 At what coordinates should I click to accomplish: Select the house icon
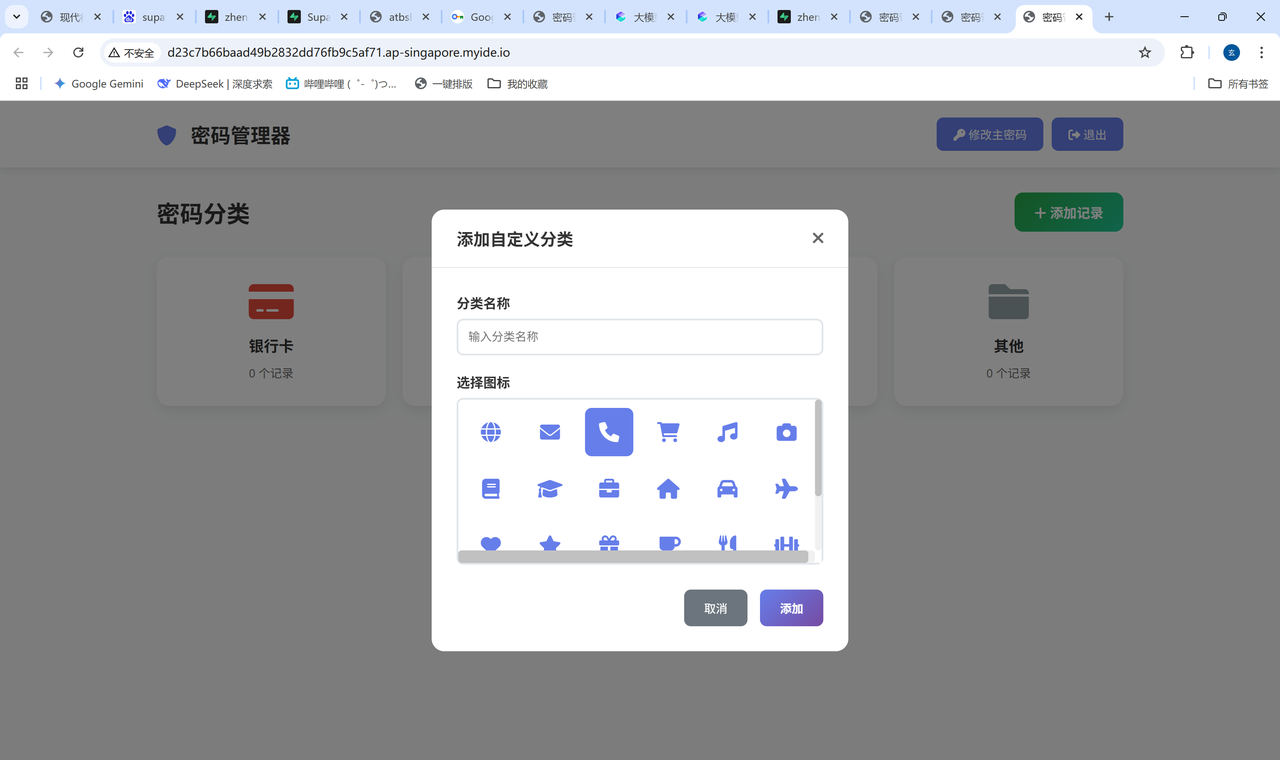(x=668, y=489)
